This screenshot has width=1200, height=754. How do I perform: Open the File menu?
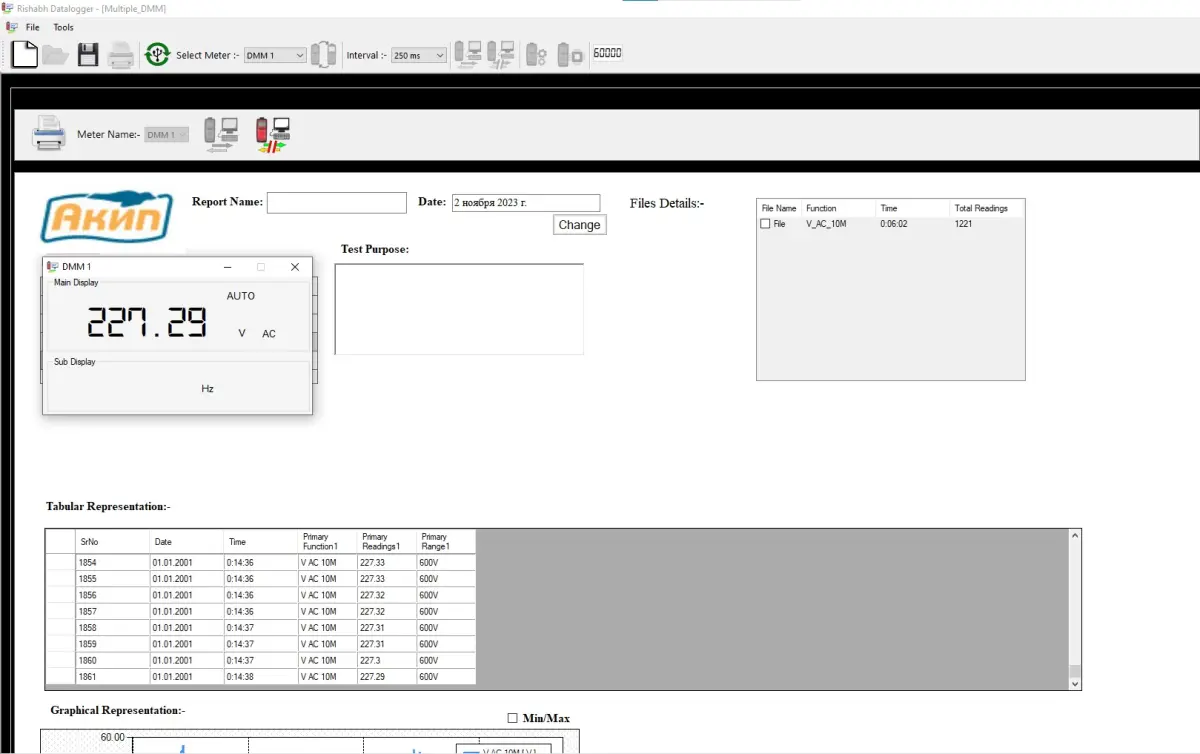33,27
